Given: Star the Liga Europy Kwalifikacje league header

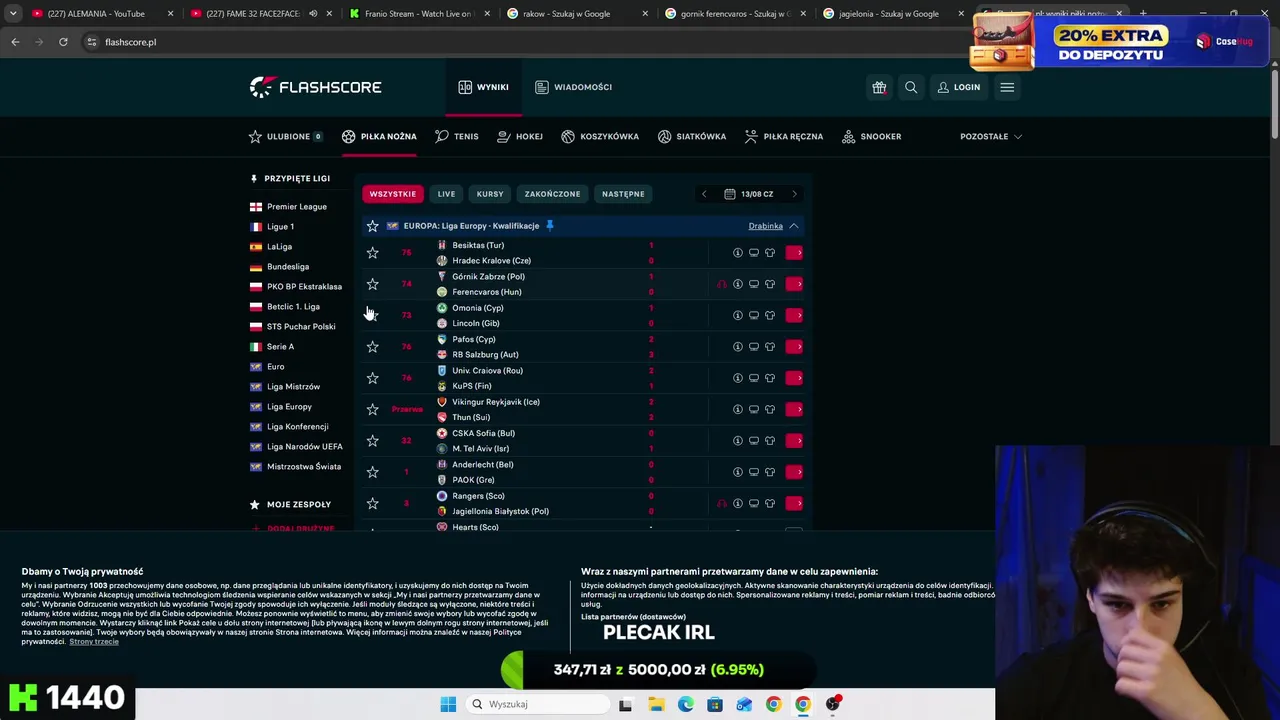Looking at the screenshot, I should 372,226.
